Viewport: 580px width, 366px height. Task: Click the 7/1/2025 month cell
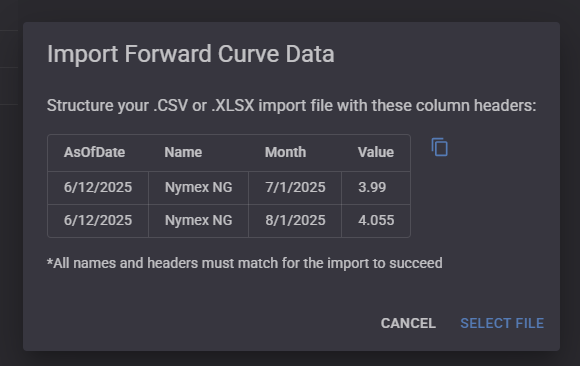295,188
